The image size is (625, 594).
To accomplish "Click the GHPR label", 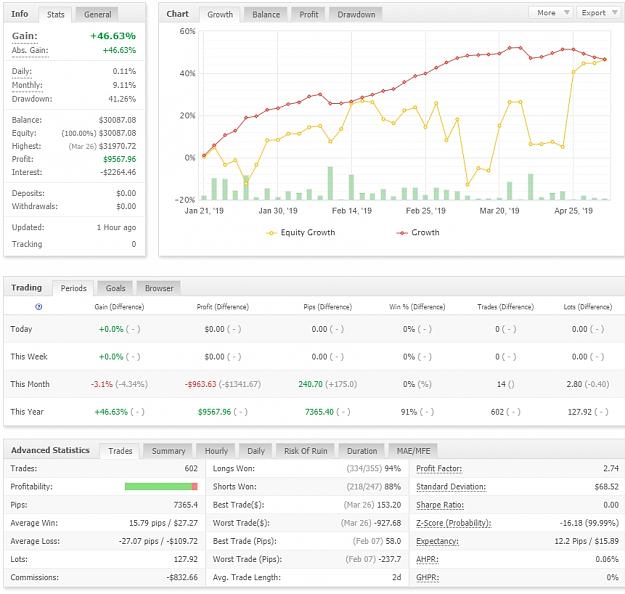I will (427, 578).
